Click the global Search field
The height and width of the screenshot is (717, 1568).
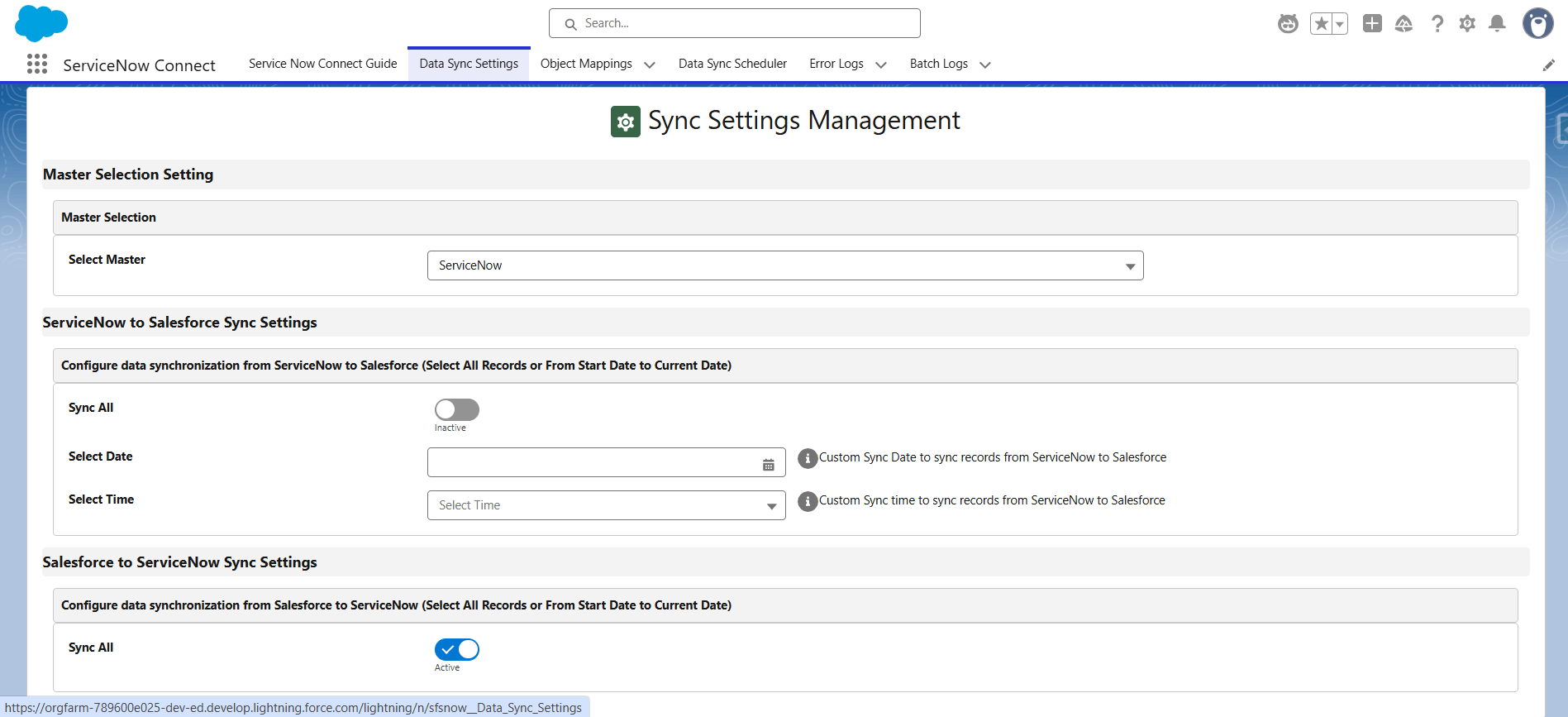tap(735, 23)
